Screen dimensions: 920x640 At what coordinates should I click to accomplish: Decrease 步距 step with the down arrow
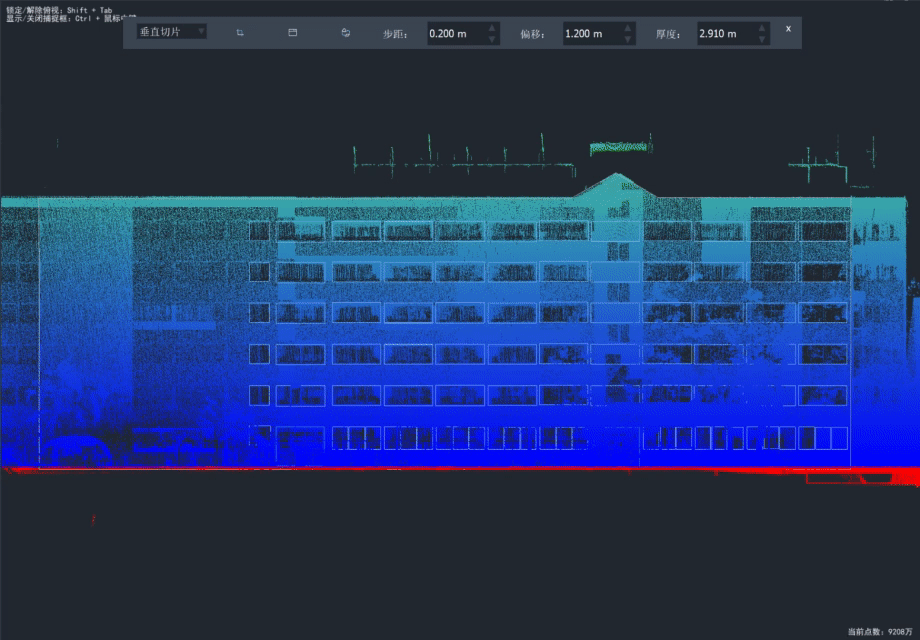[x=493, y=40]
